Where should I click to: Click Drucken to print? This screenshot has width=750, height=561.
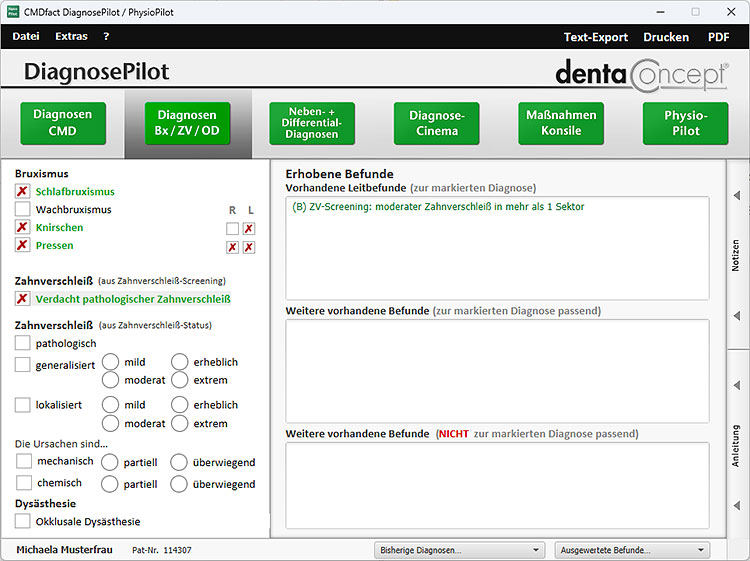coord(666,37)
